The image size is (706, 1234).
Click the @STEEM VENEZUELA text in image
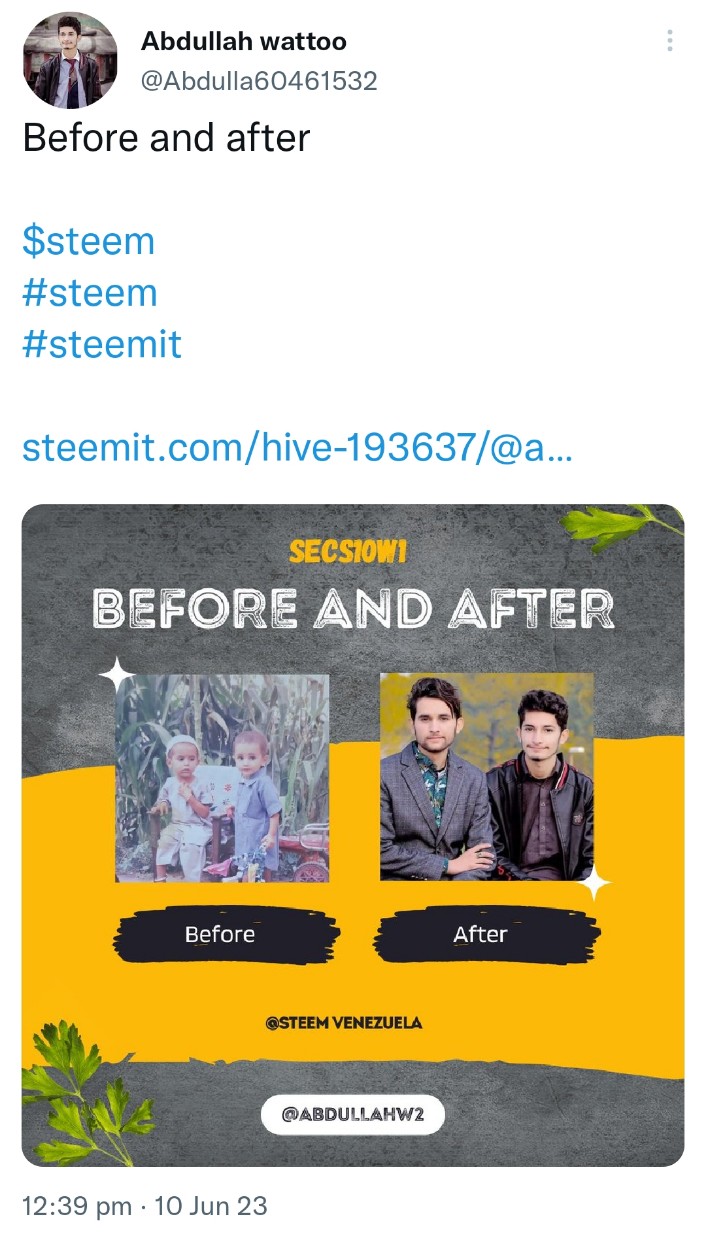point(343,1023)
